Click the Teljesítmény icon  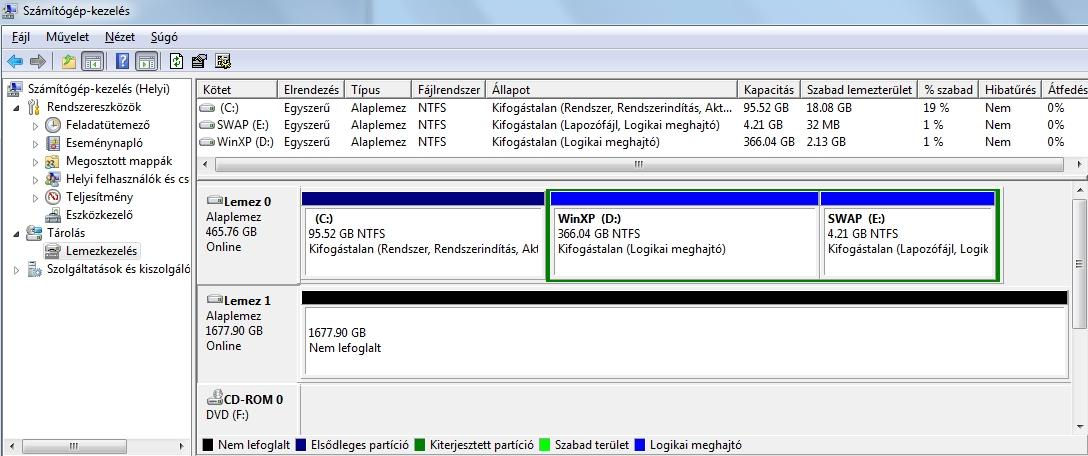(53, 197)
